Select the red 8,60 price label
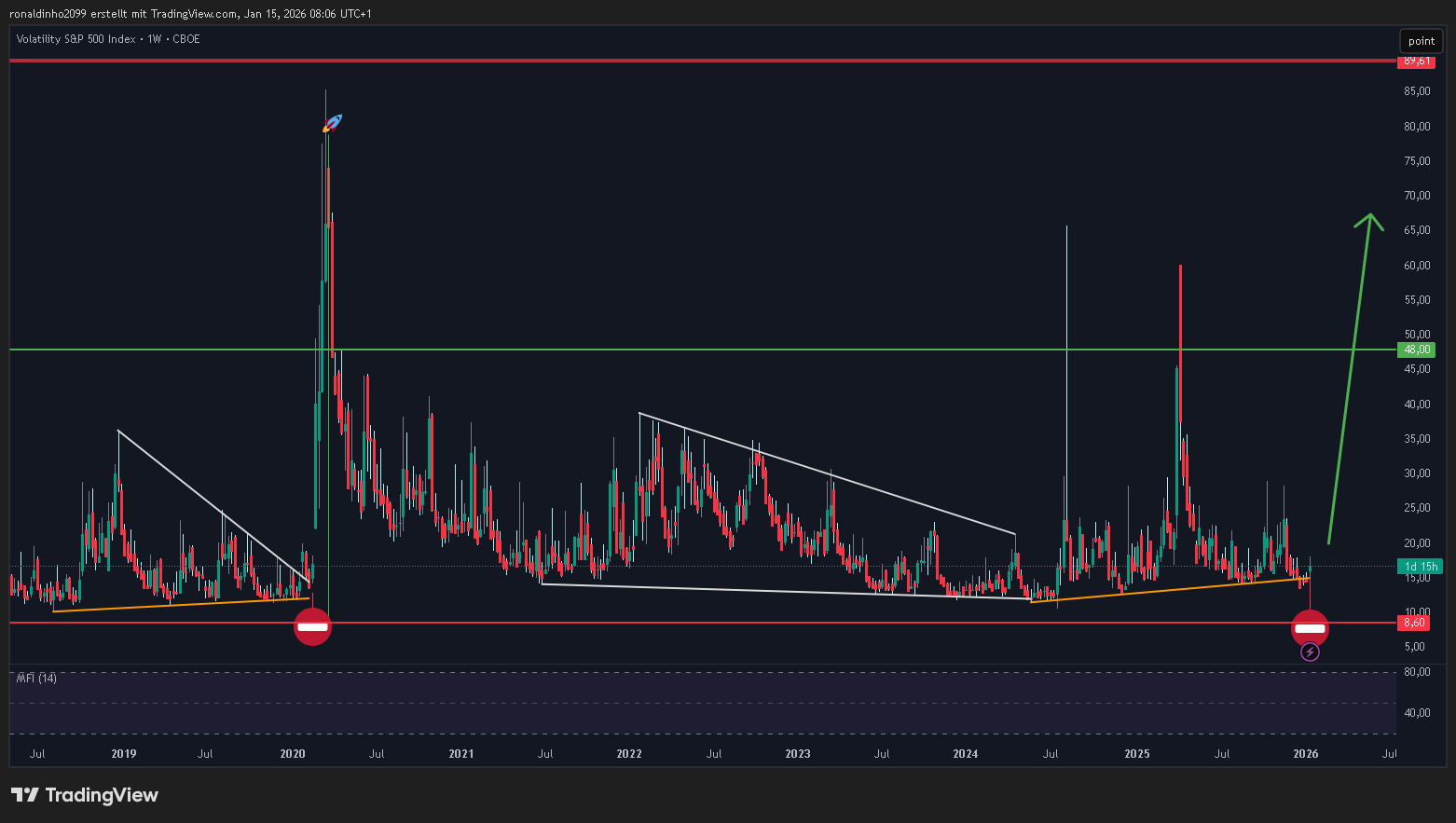 [1416, 623]
